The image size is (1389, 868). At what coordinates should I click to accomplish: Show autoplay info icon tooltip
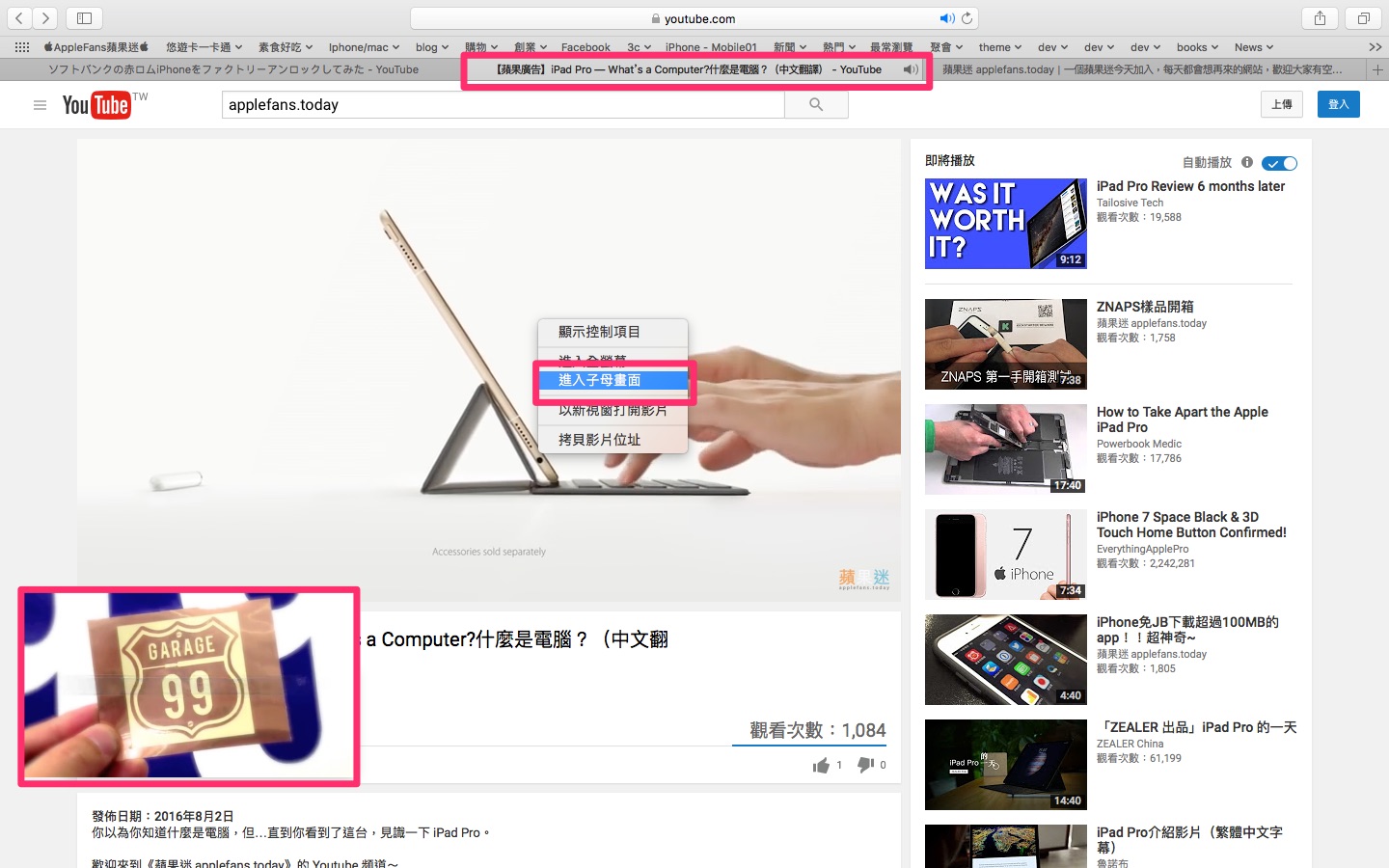pos(1247,162)
